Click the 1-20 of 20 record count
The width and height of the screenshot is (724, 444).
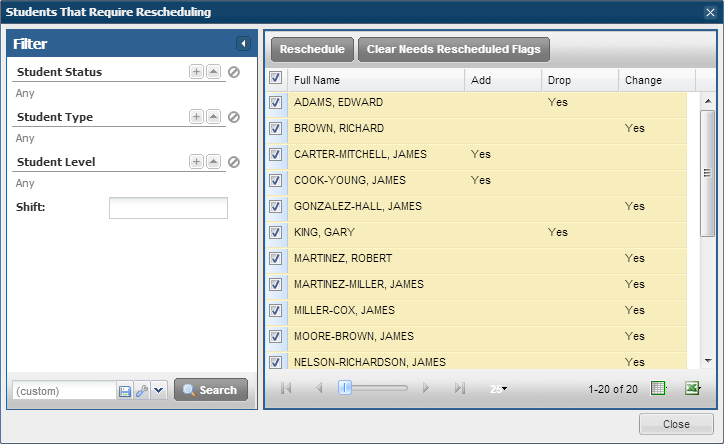point(613,389)
